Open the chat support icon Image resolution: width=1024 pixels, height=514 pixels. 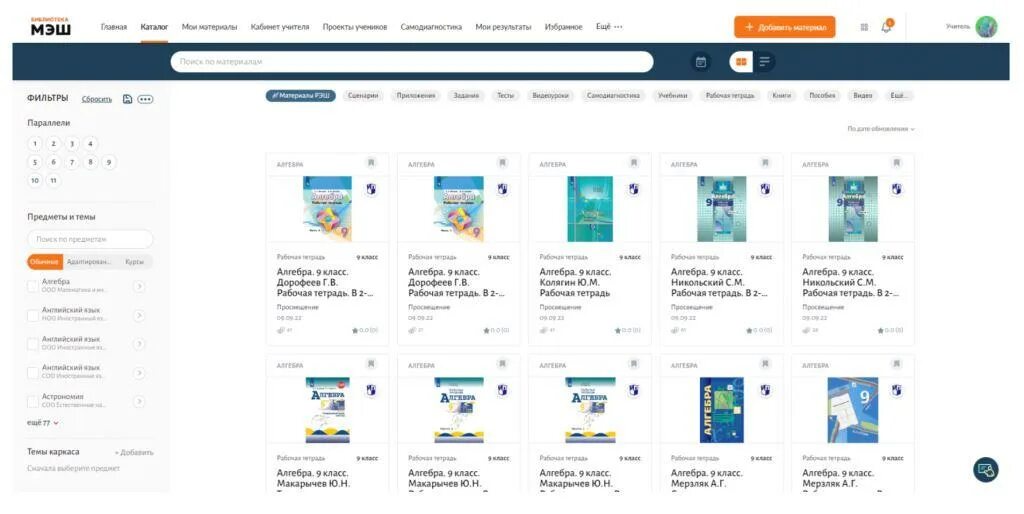pos(985,469)
